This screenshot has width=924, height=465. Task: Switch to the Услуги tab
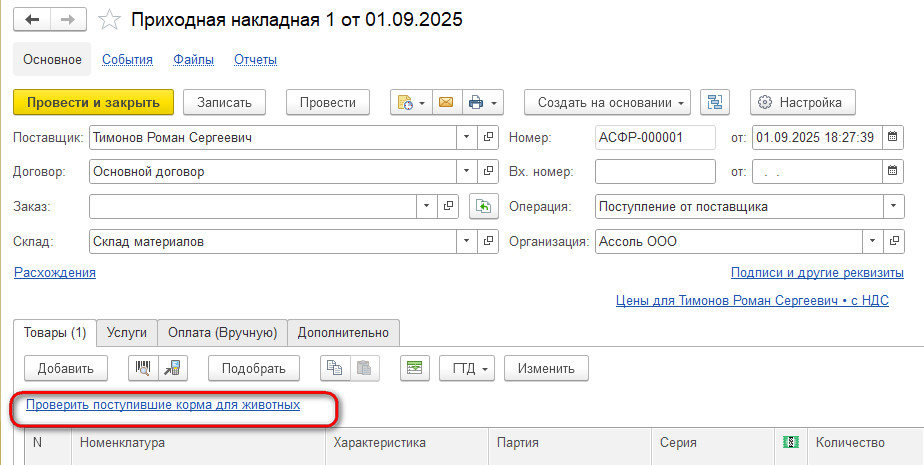coord(127,332)
